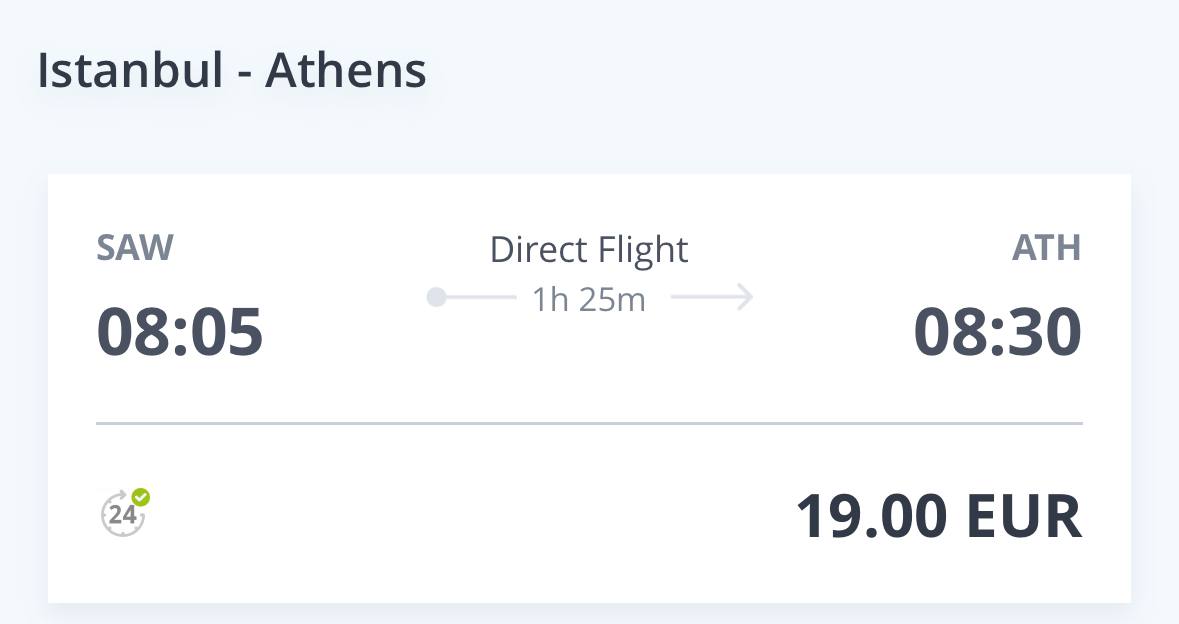
Task: Click the 08:05 departure time
Action: tap(180, 332)
